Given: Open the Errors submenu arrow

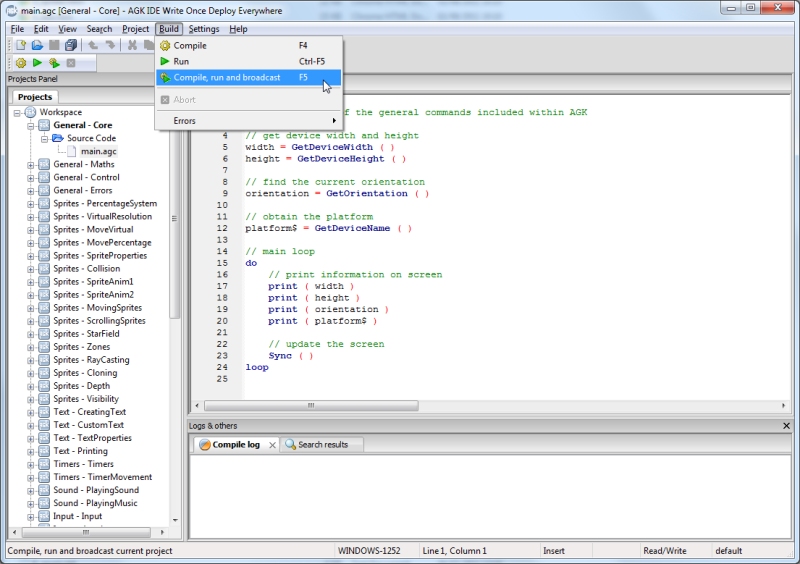Looking at the screenshot, I should click(334, 121).
